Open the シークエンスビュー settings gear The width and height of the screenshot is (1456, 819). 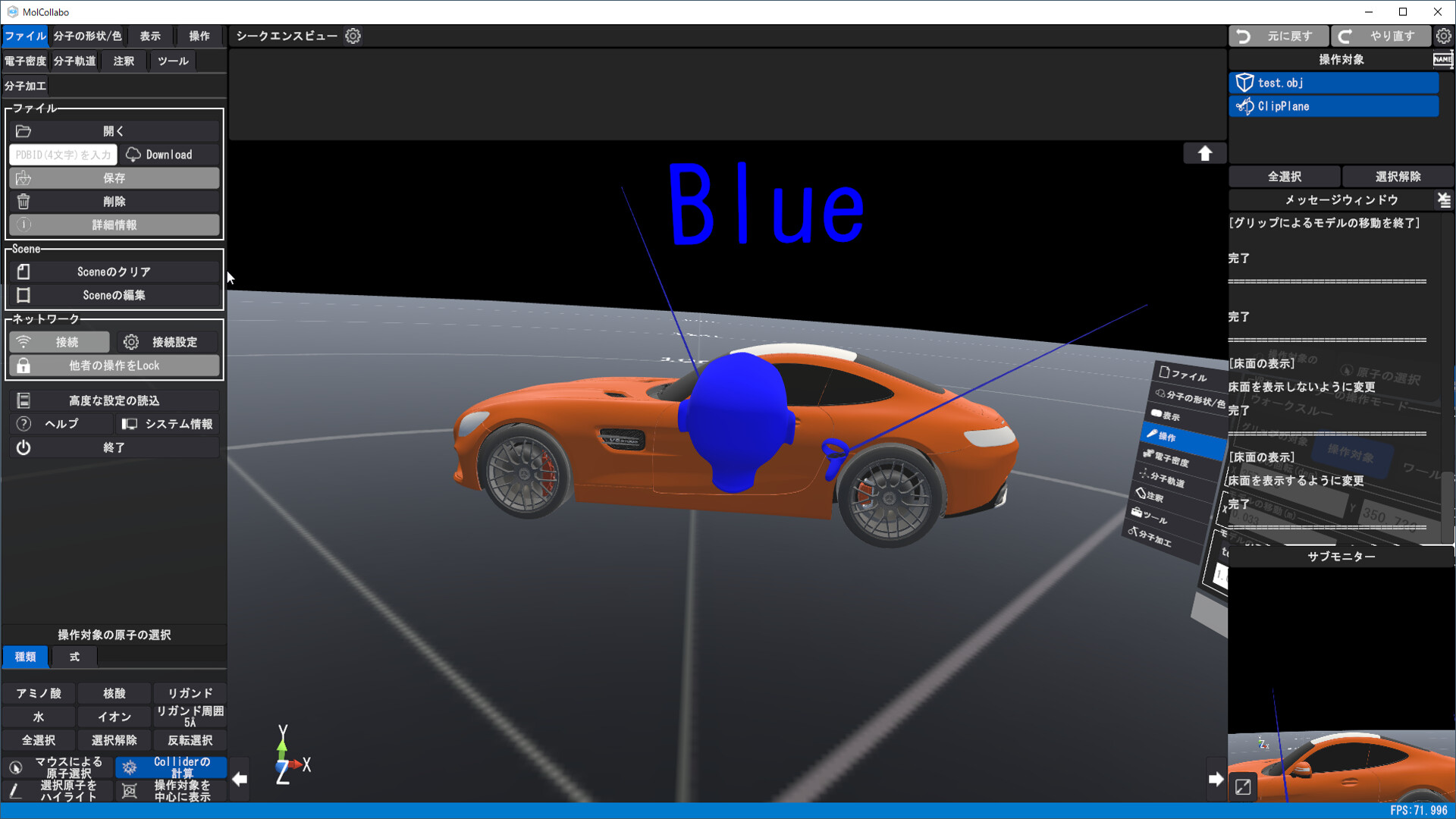[353, 35]
